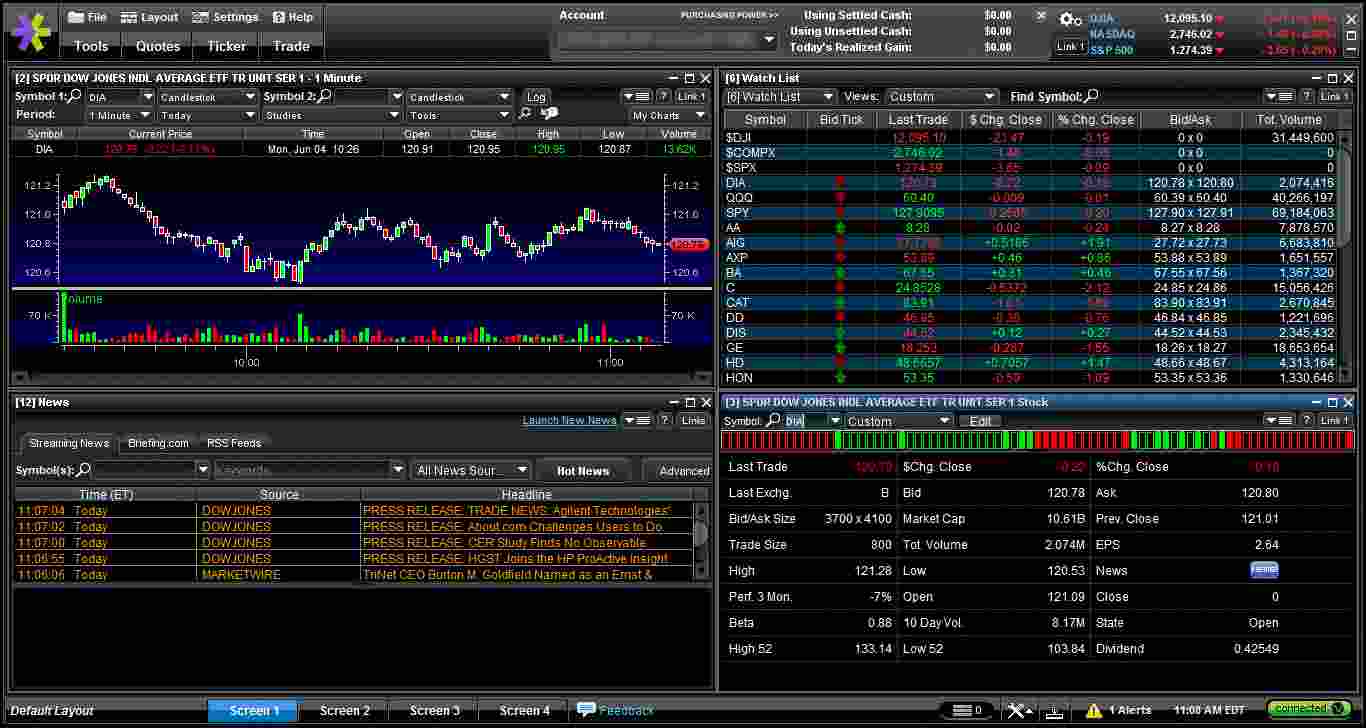Expand the chart Tools dropdown
This screenshot has width=1366, height=728.
[505, 115]
